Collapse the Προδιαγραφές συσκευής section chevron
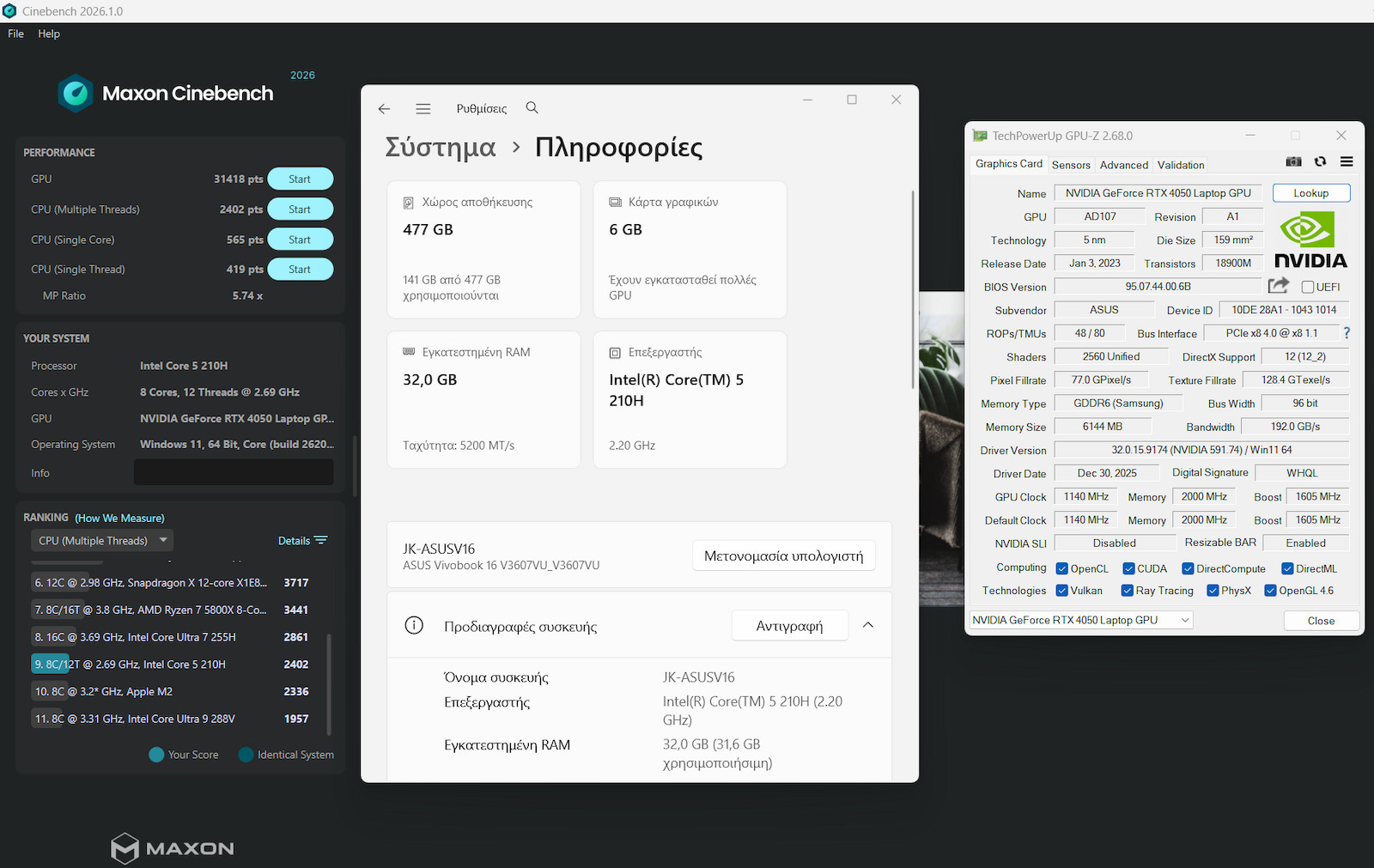Viewport: 1374px width, 868px height. (x=868, y=625)
